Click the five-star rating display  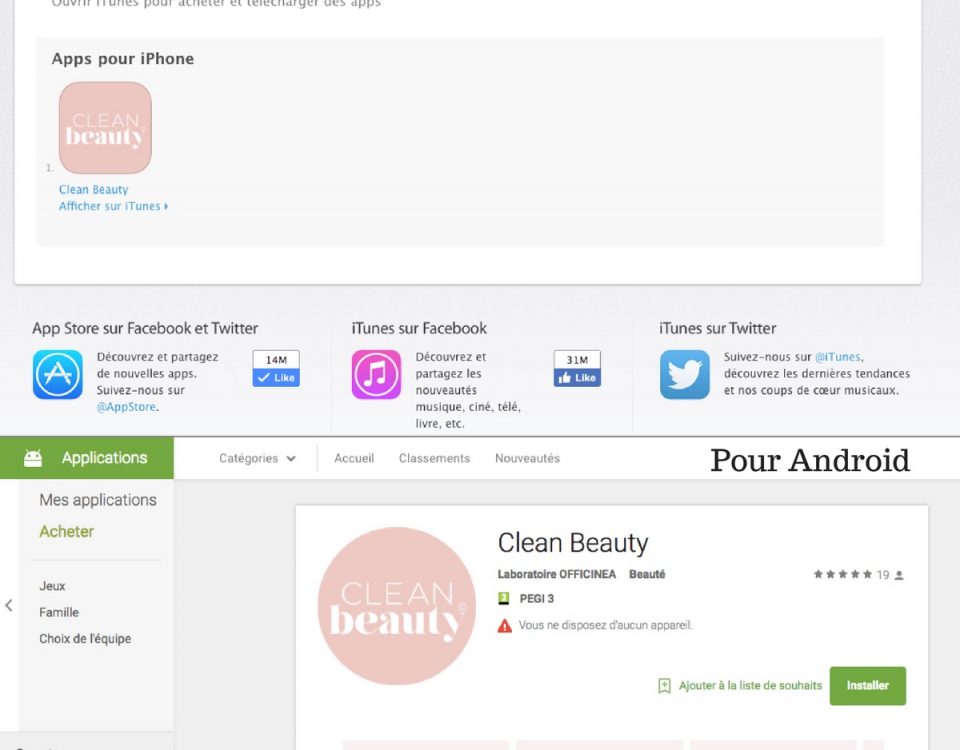(x=842, y=574)
